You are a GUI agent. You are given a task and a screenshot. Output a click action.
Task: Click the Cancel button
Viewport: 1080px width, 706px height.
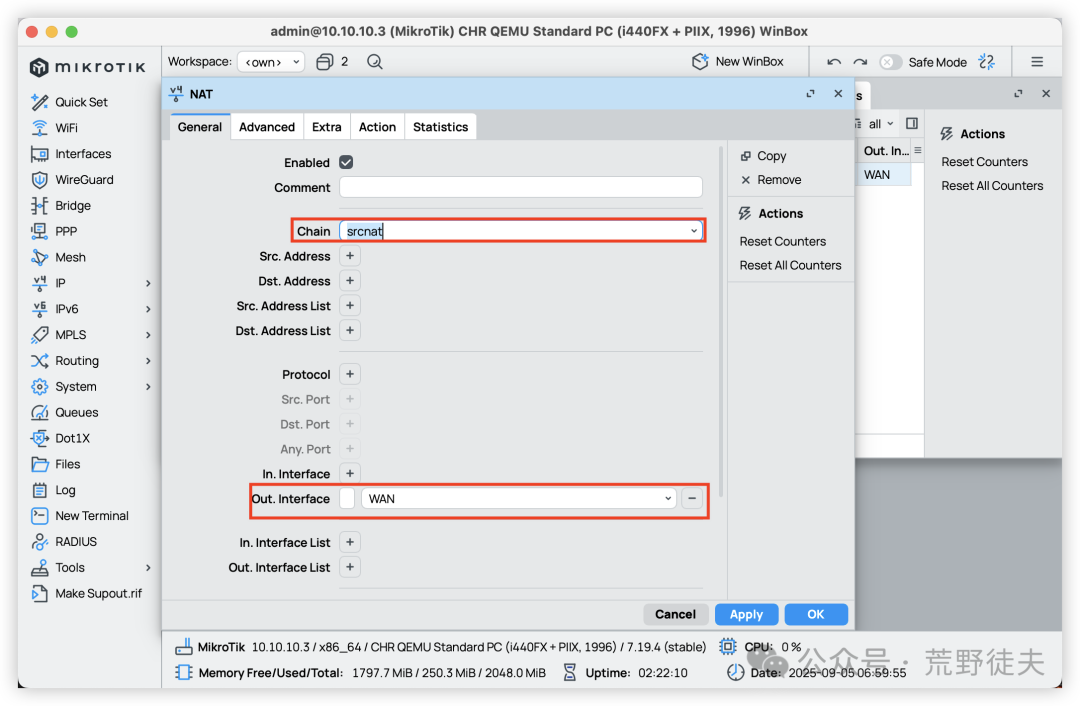(676, 614)
